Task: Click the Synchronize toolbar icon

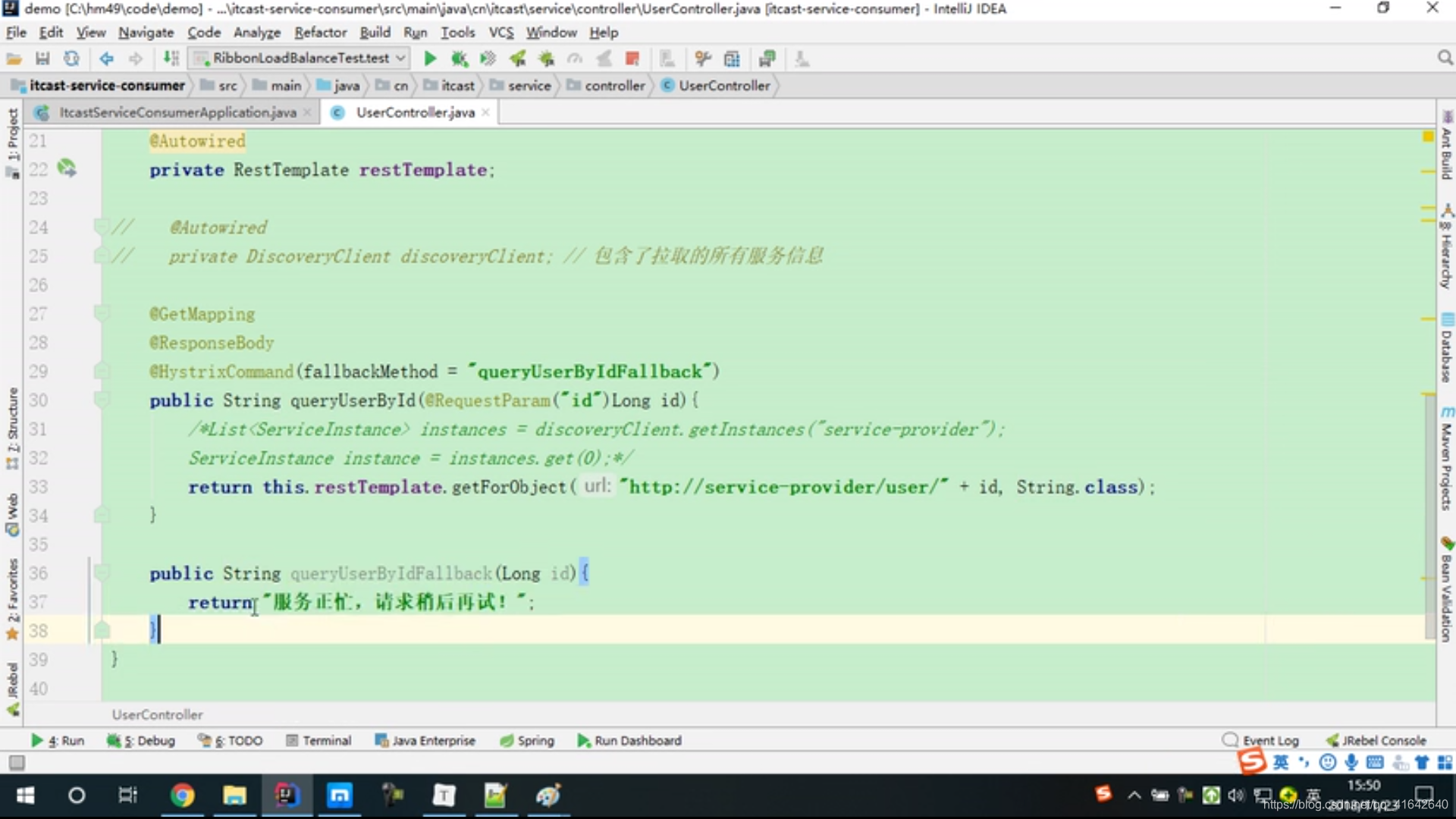Action: pyautogui.click(x=71, y=58)
